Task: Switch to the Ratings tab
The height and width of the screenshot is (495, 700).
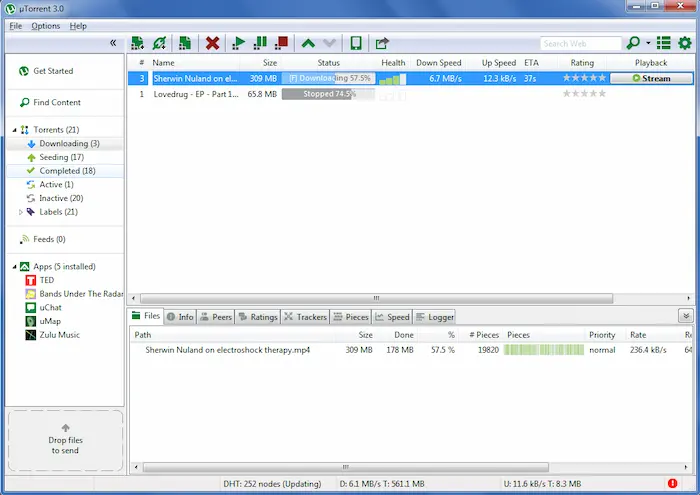Action: pos(258,317)
